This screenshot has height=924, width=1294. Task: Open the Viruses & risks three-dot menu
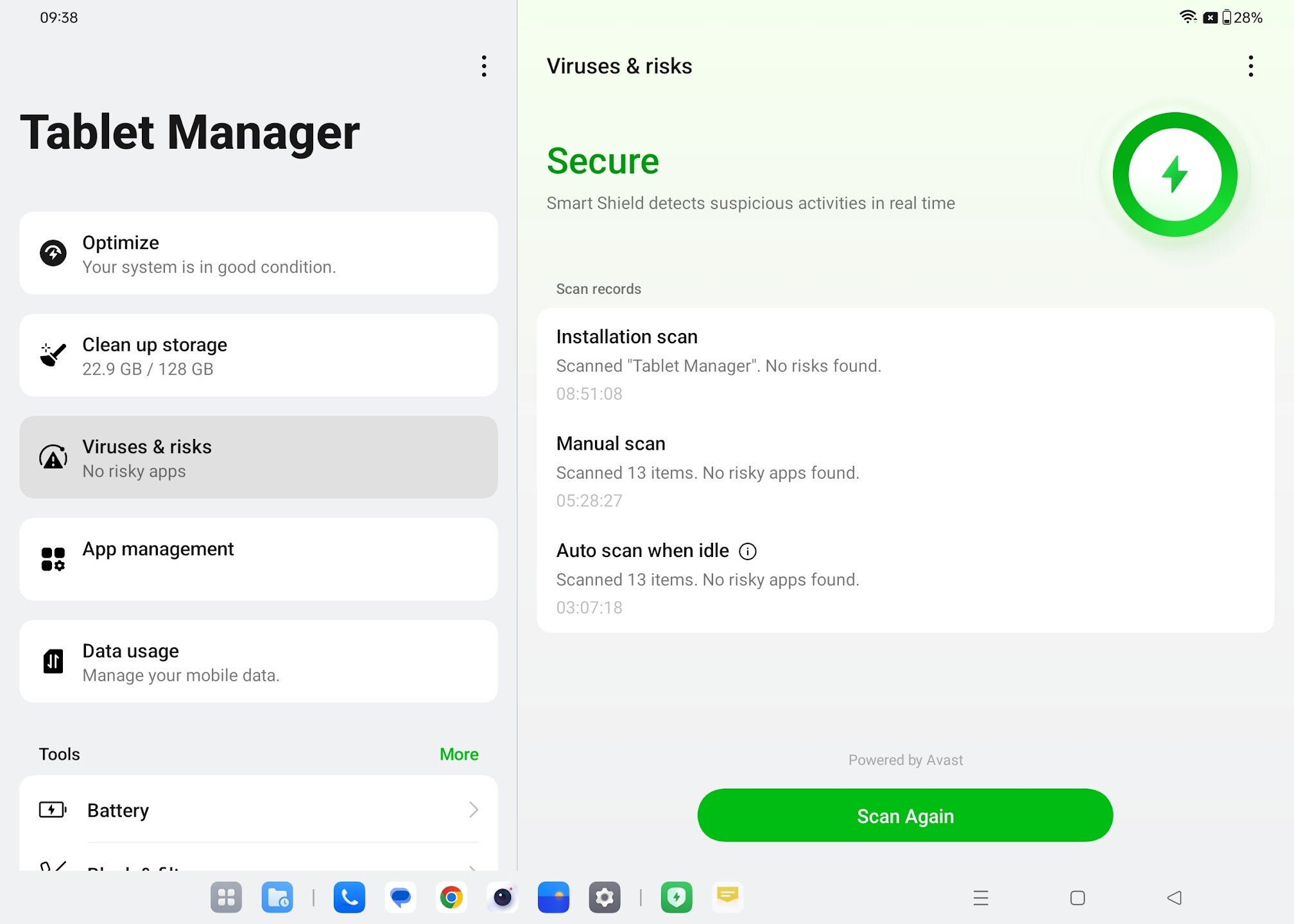point(1250,66)
